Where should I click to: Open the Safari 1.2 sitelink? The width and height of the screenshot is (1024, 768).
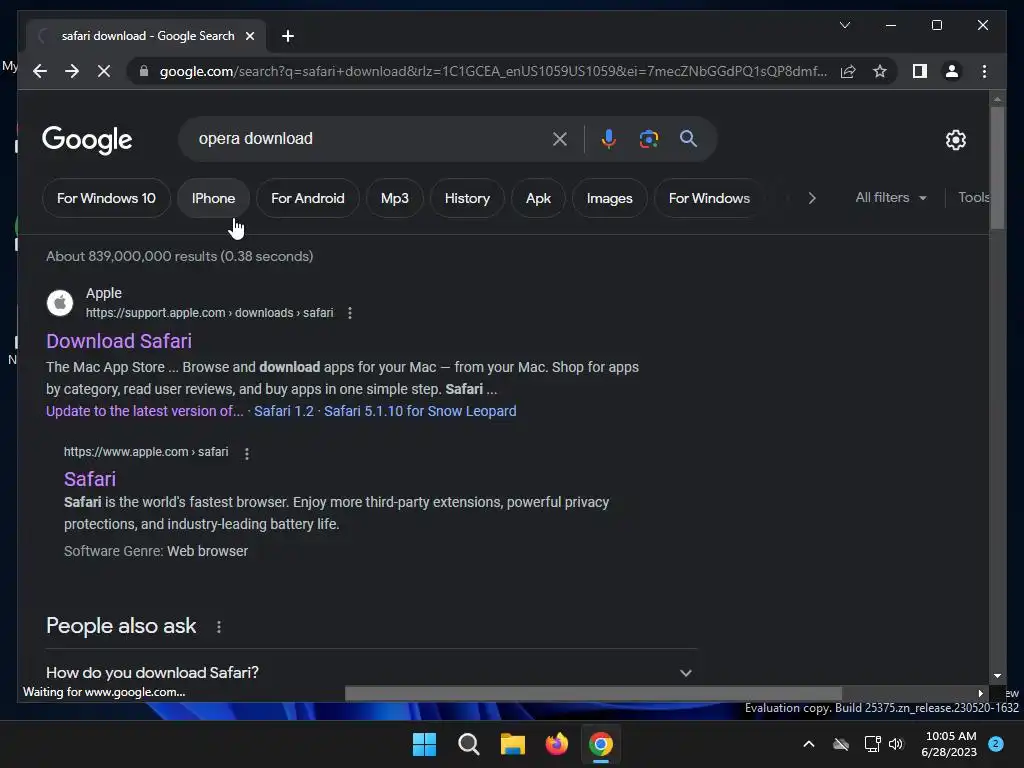[284, 411]
